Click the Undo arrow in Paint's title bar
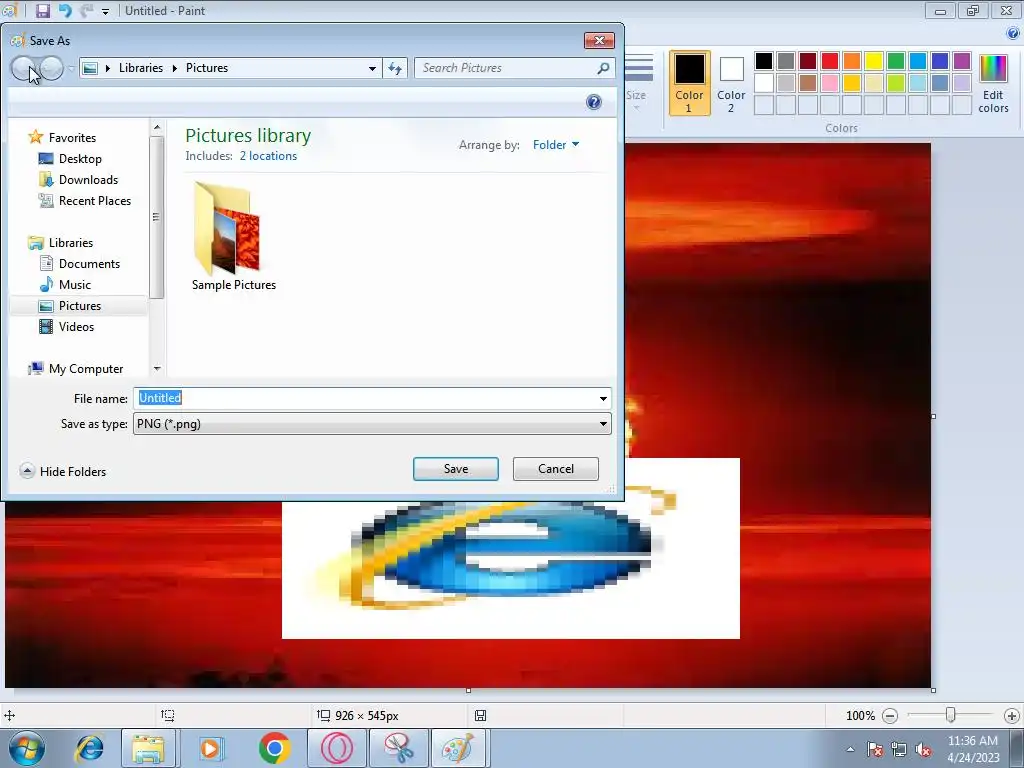Screen dimensions: 1024x768 tap(65, 10)
